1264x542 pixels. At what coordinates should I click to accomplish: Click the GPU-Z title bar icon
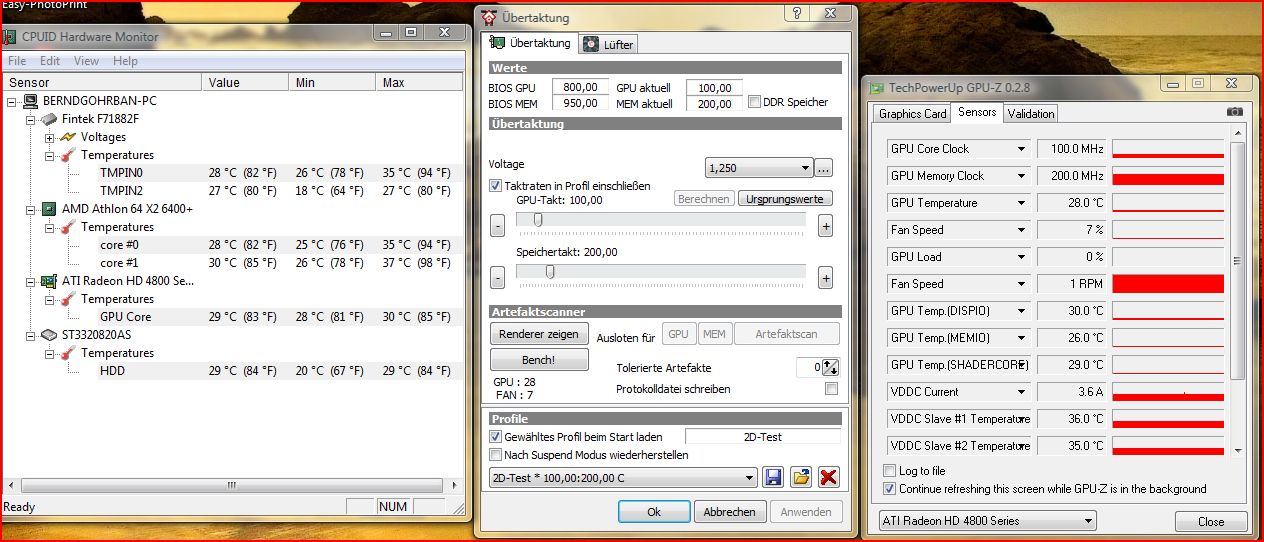coord(877,87)
